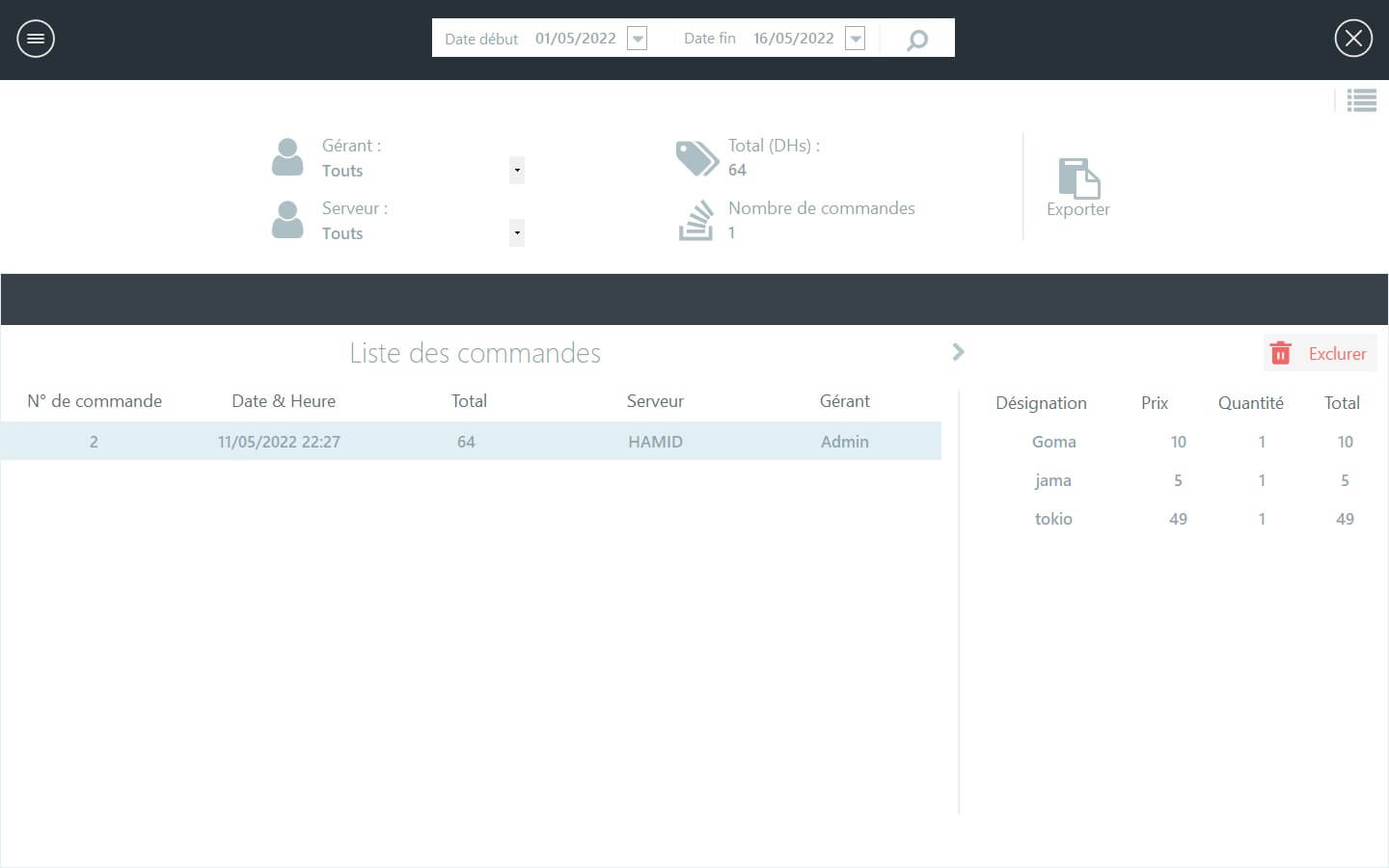The height and width of the screenshot is (868, 1389).
Task: Click the Gérant person icon
Action: pos(287,157)
